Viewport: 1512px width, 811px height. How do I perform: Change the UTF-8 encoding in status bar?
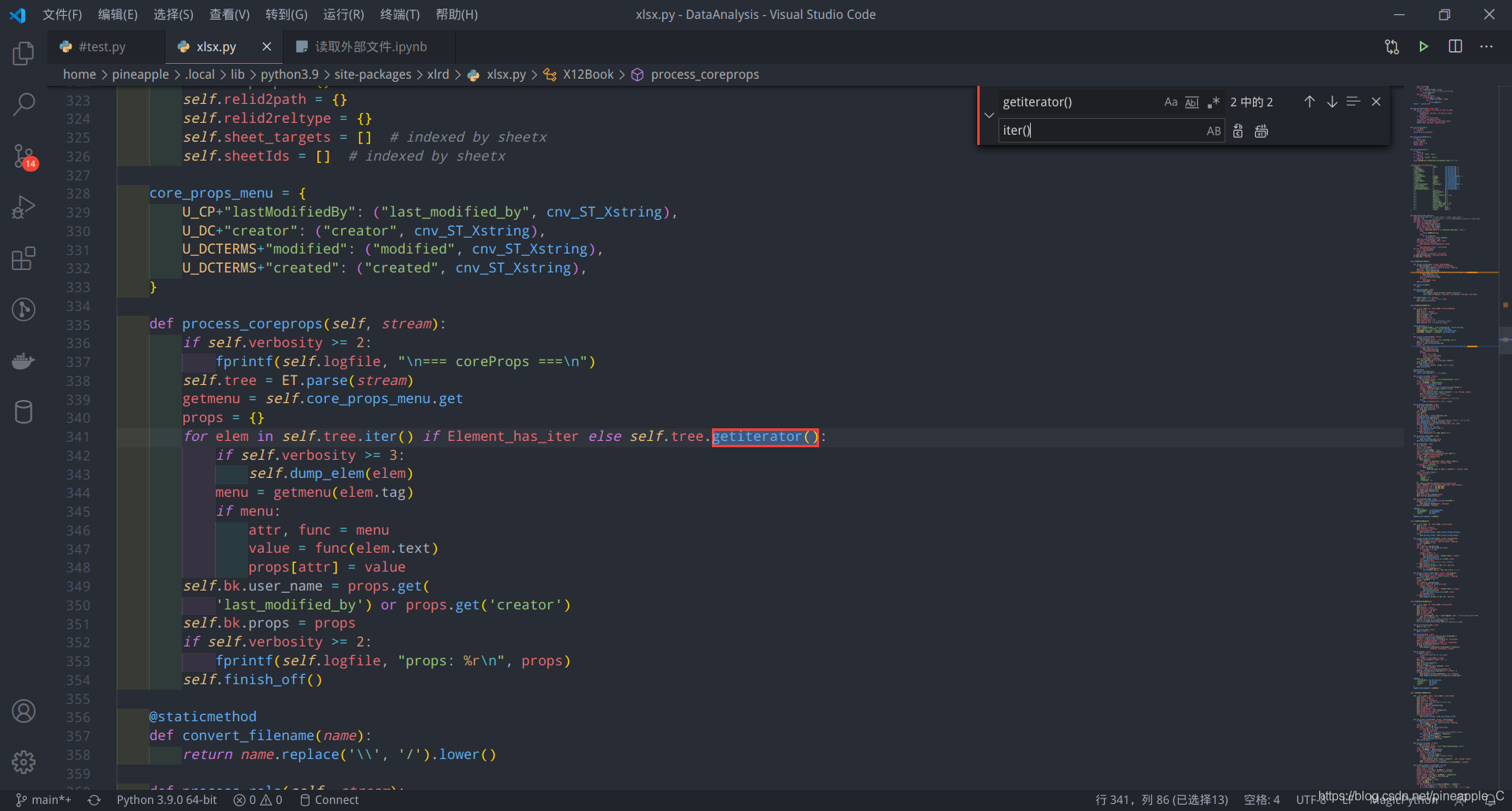click(x=1309, y=799)
